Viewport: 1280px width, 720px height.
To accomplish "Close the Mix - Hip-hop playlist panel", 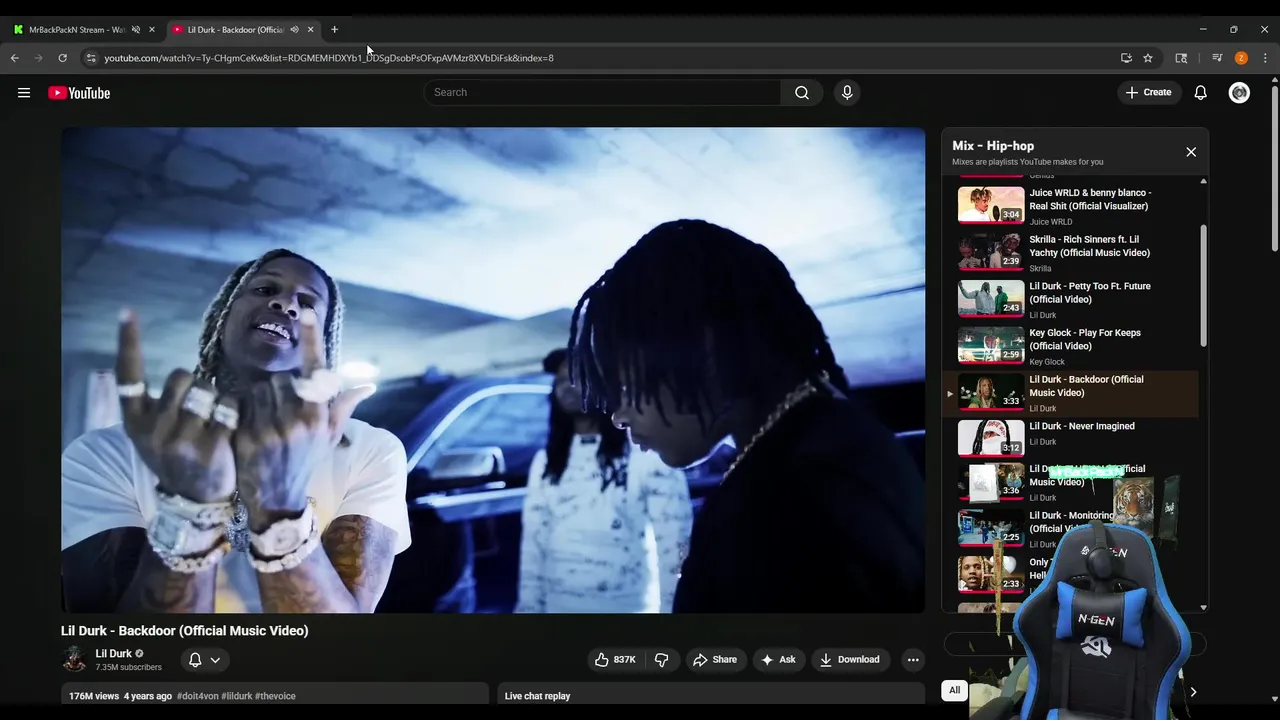I will pos(1191,152).
